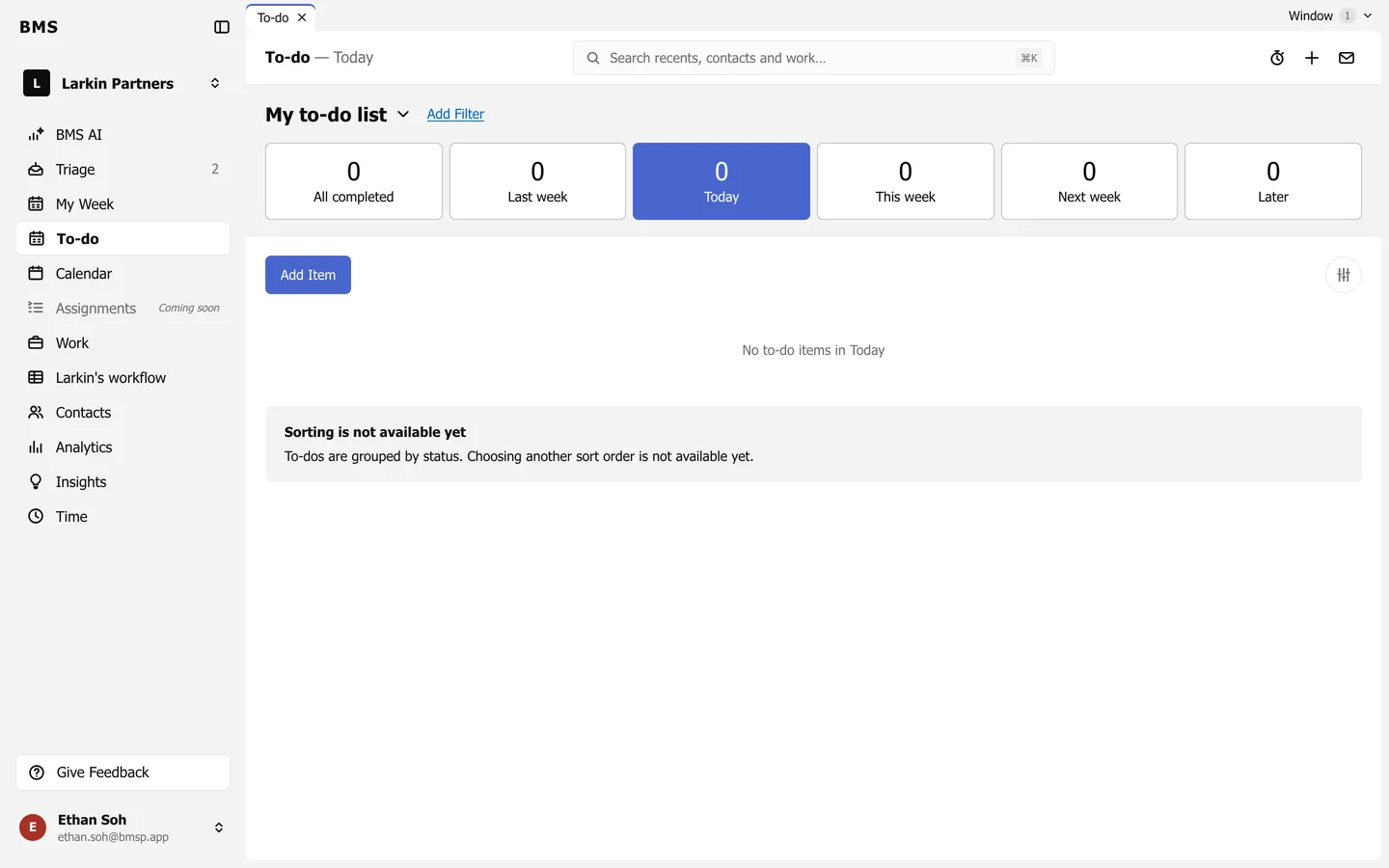
Task: Open Give Feedback button
Action: [123, 773]
